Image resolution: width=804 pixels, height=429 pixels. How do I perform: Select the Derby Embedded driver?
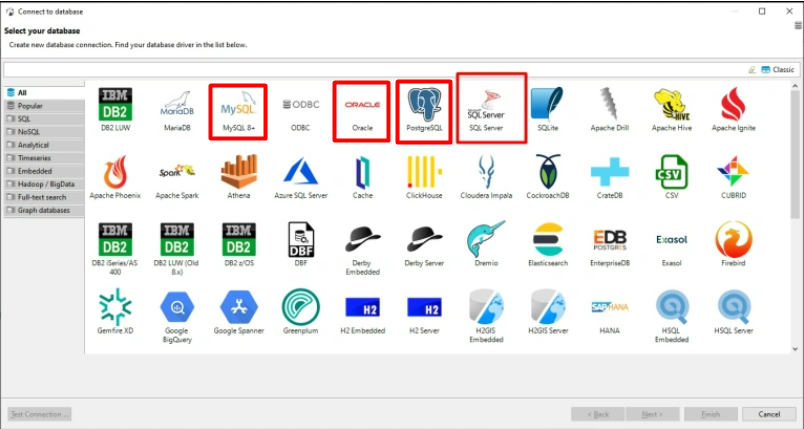coord(362,249)
